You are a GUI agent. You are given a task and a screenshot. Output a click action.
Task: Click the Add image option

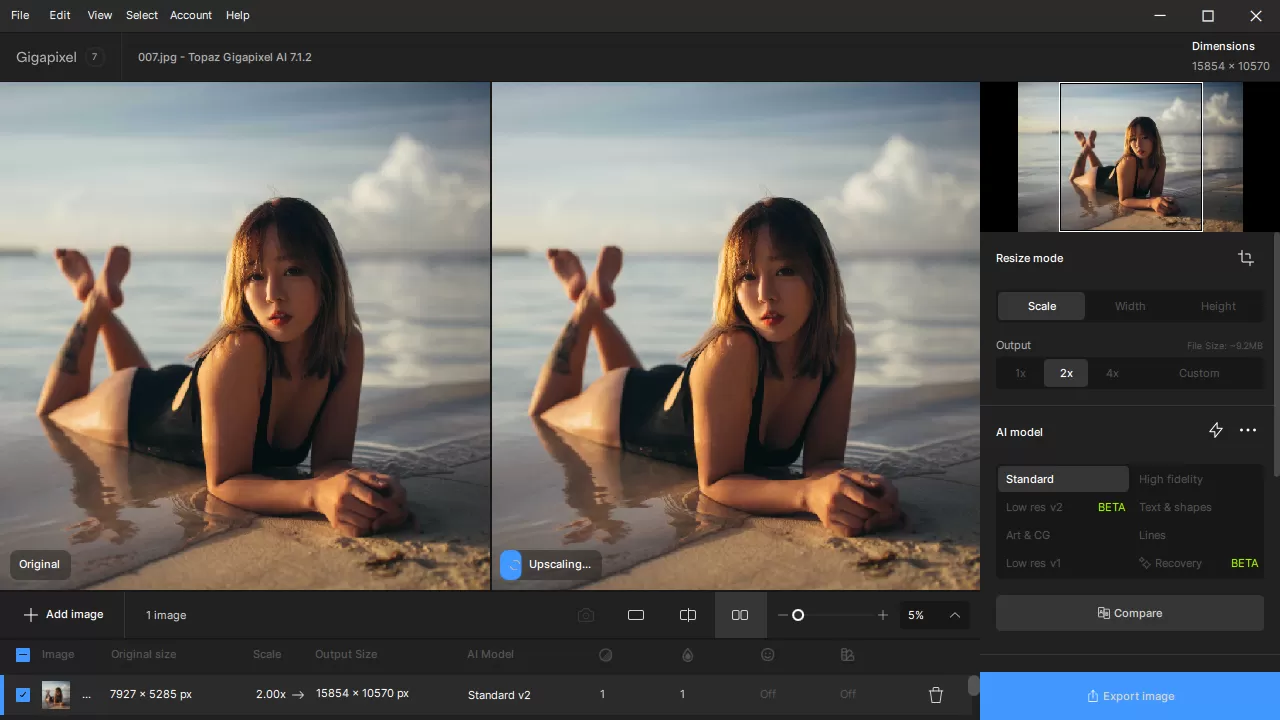(63, 614)
